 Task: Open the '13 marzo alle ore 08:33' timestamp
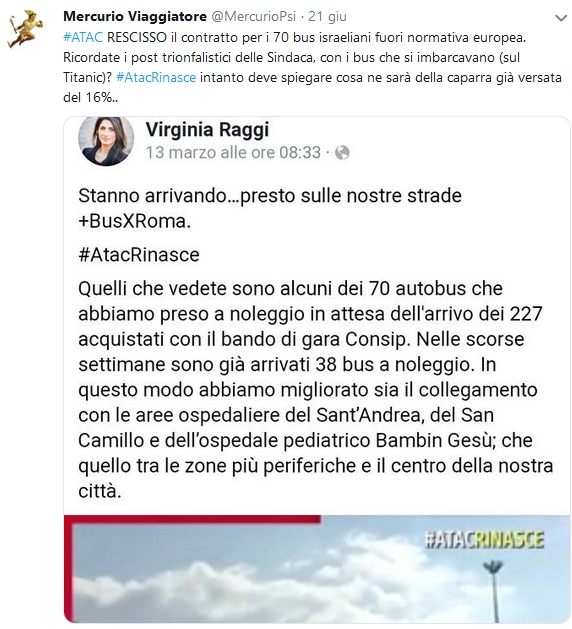coord(233,152)
